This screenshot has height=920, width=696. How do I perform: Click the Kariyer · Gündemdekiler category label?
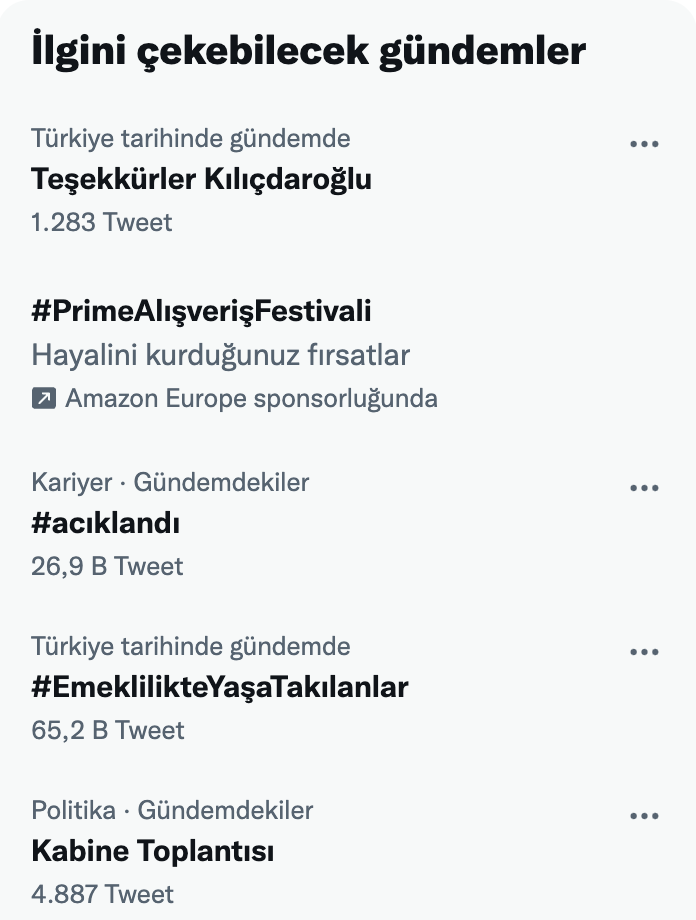pyautogui.click(x=170, y=481)
